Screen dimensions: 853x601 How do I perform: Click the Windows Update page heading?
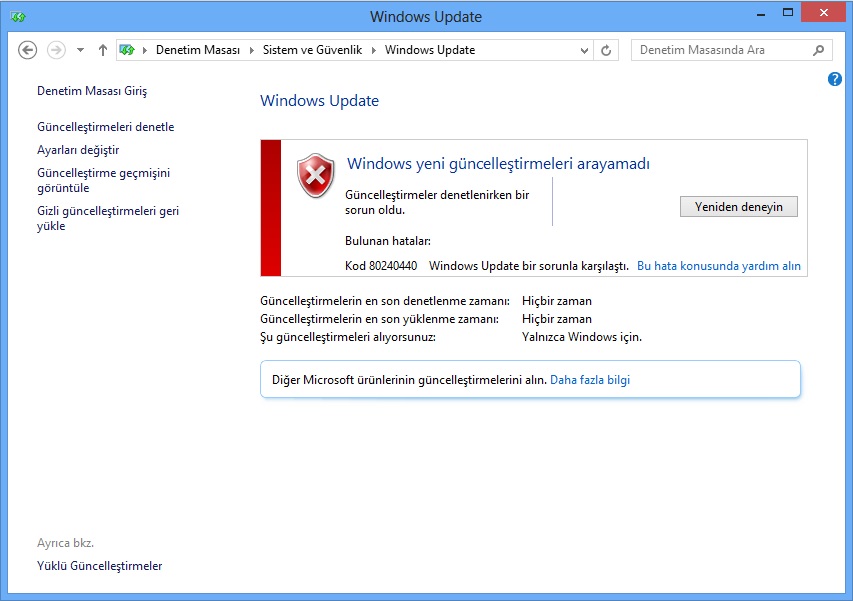[319, 101]
